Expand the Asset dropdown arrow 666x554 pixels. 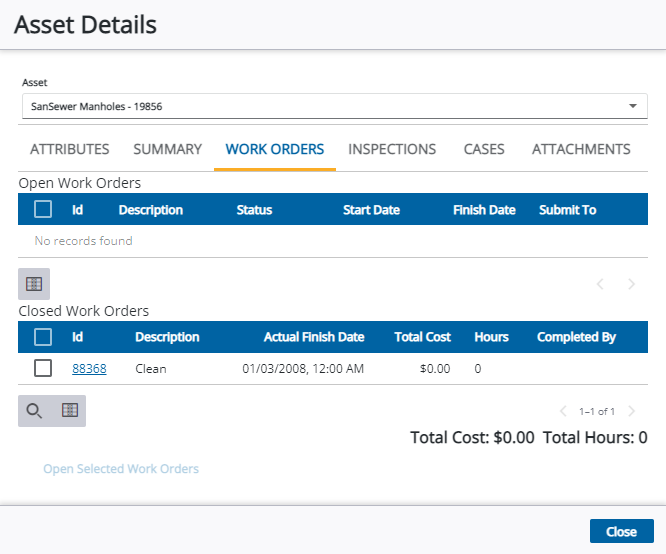[632, 106]
